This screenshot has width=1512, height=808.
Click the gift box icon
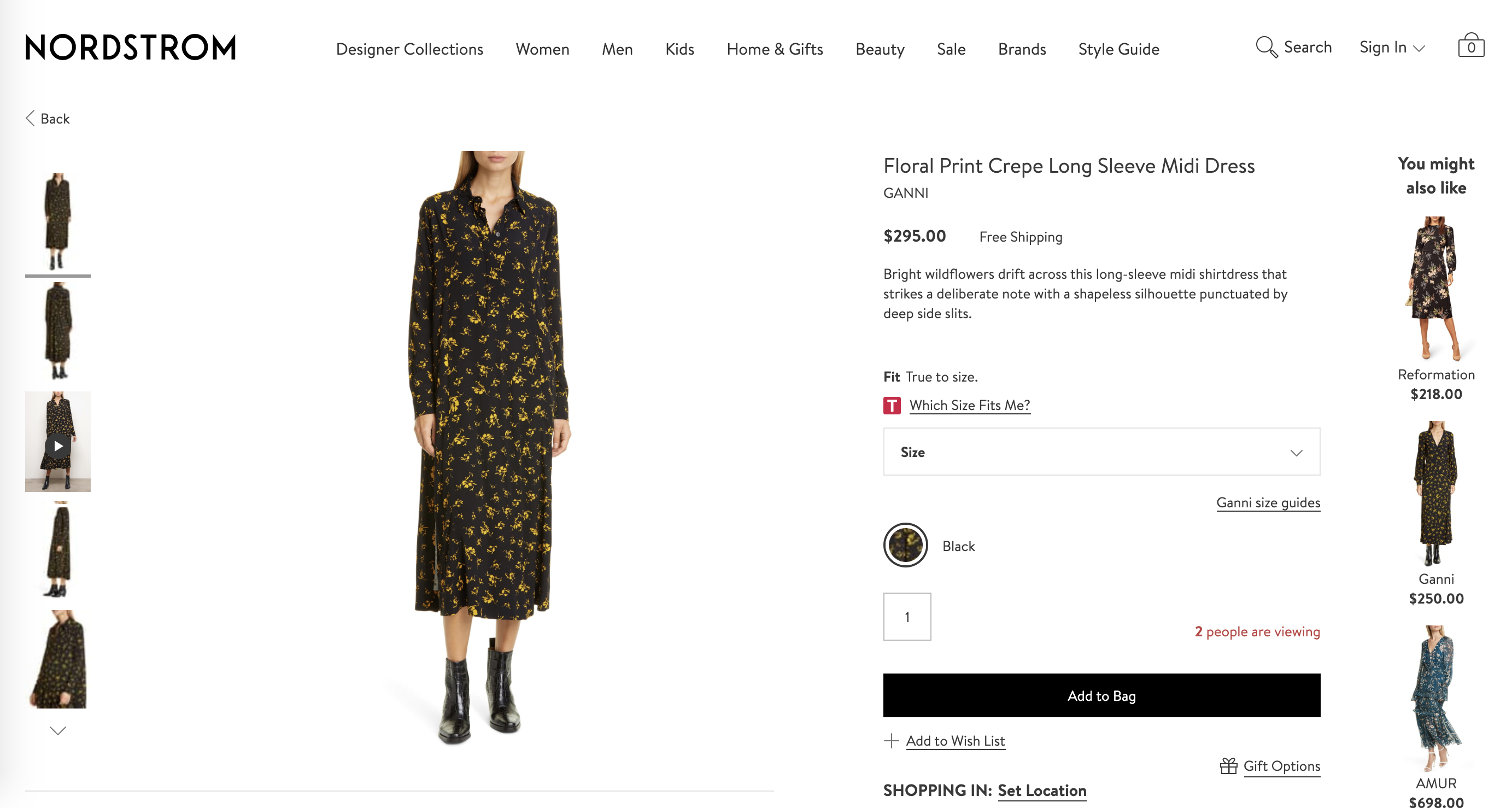pos(1228,766)
